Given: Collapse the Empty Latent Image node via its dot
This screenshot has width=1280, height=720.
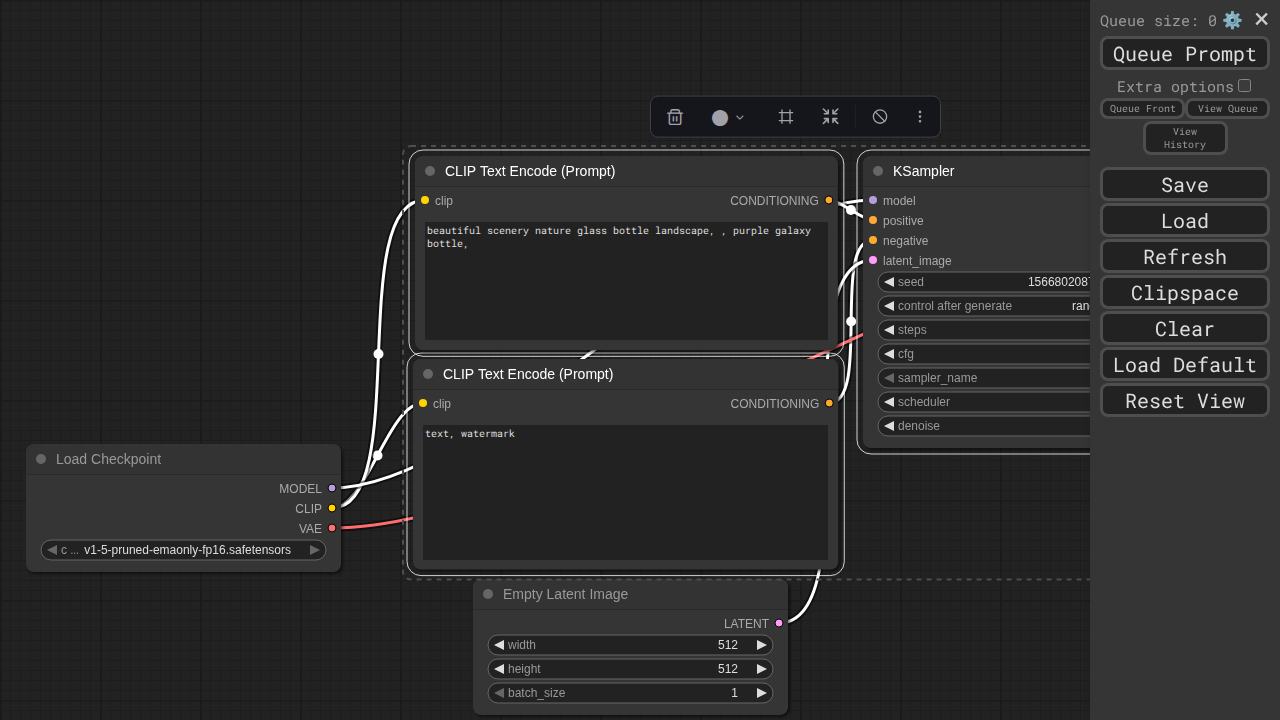Looking at the screenshot, I should pyautogui.click(x=488, y=594).
